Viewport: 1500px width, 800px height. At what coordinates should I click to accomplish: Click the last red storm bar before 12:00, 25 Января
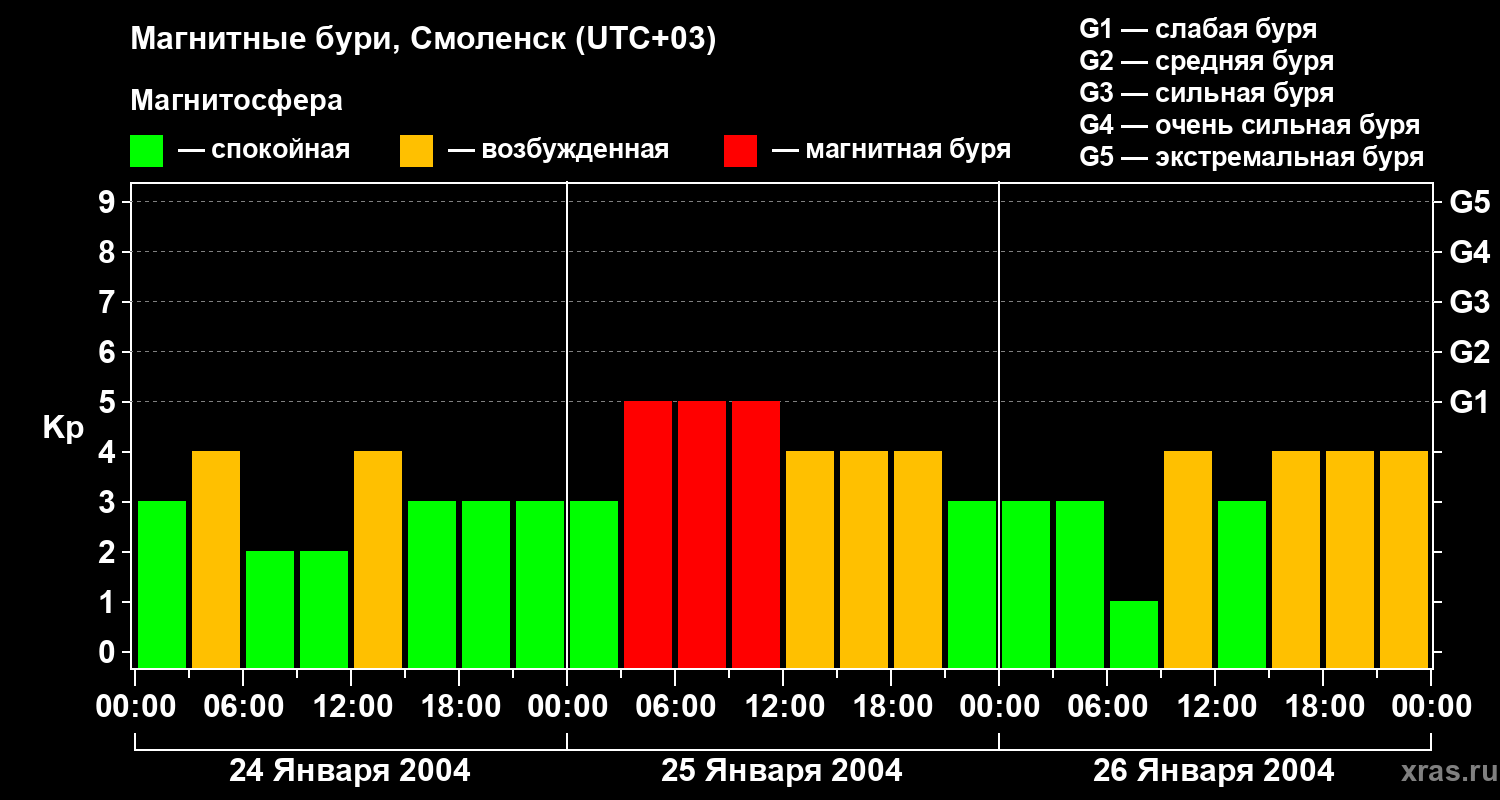tap(756, 534)
